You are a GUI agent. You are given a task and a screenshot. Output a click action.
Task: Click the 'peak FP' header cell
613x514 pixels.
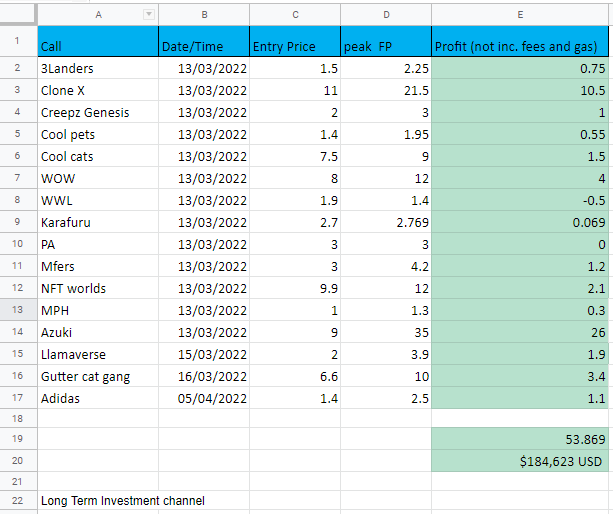coord(386,41)
